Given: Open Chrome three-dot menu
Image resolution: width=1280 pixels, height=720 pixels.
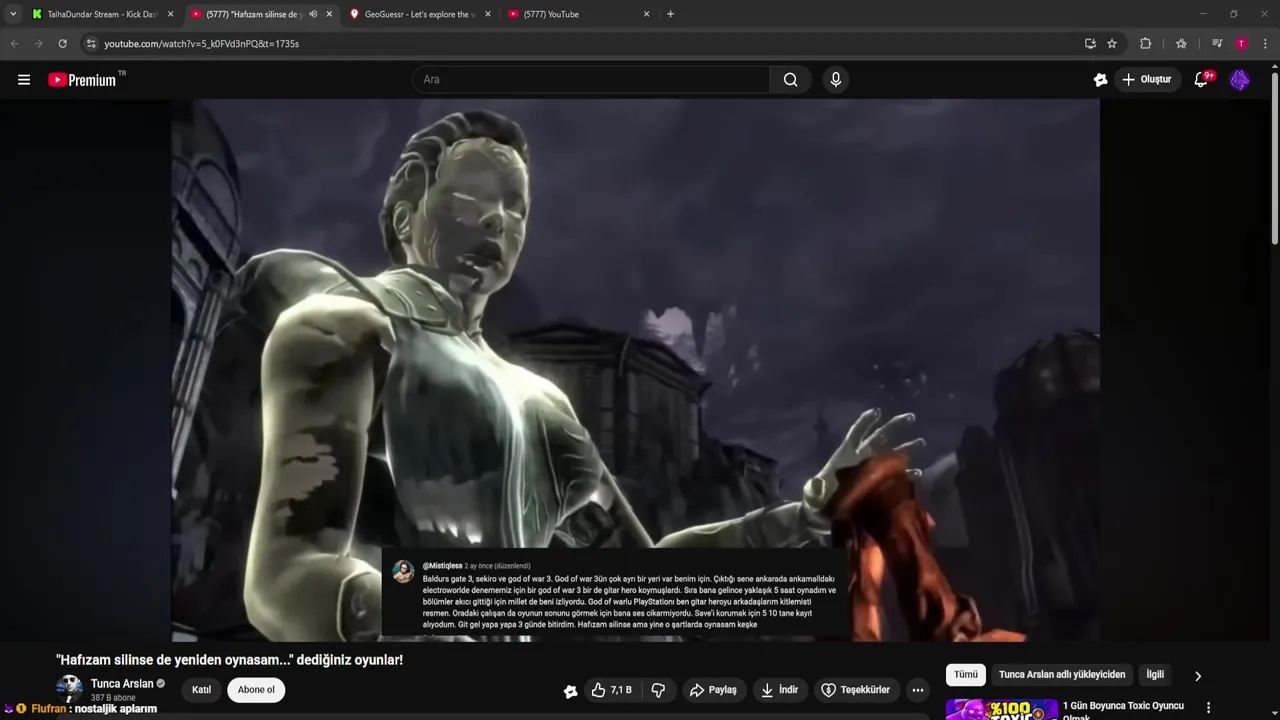Looking at the screenshot, I should [1266, 44].
